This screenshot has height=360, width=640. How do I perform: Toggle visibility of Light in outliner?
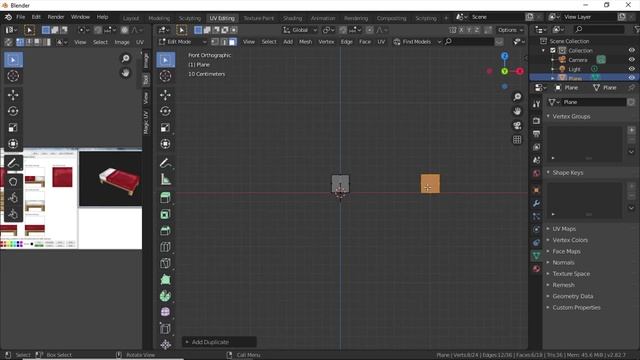tap(631, 69)
